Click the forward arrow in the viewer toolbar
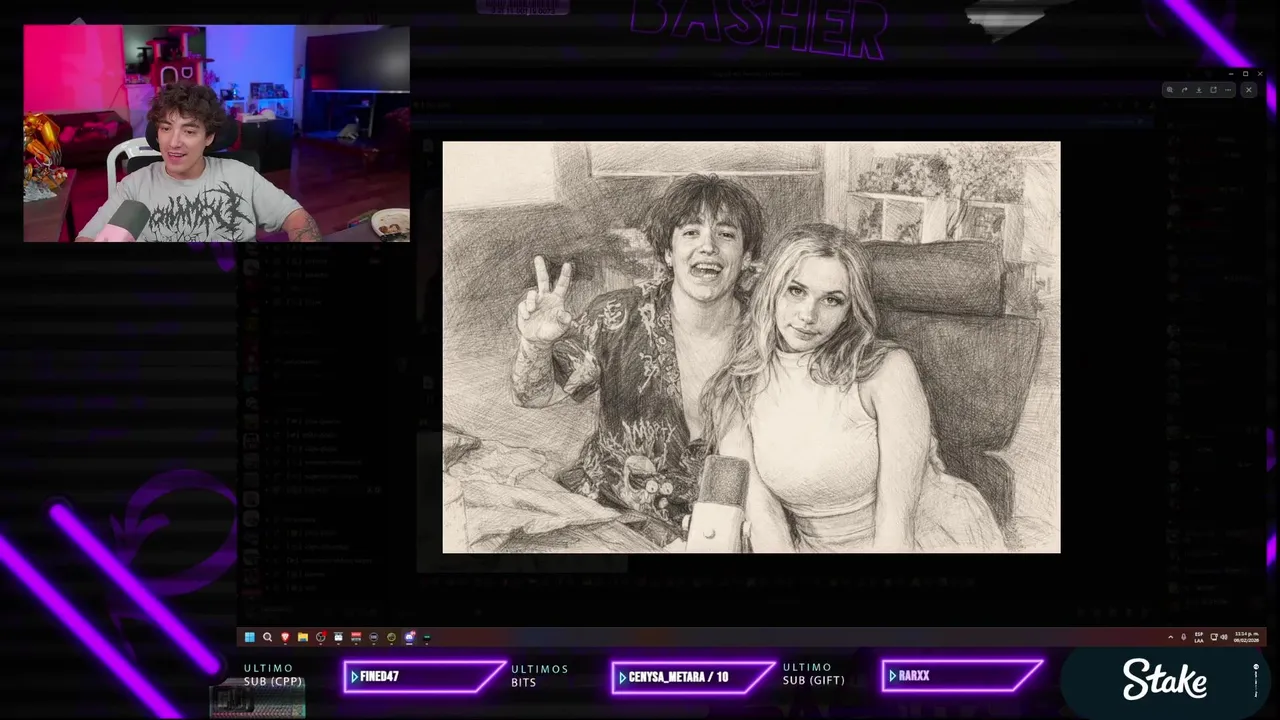This screenshot has height=720, width=1280. tap(1185, 90)
